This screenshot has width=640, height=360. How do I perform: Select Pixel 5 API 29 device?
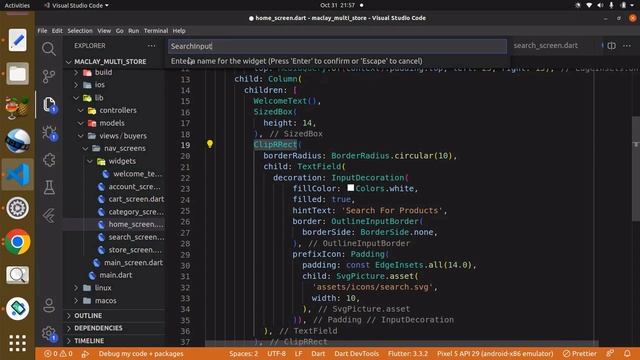(495, 353)
